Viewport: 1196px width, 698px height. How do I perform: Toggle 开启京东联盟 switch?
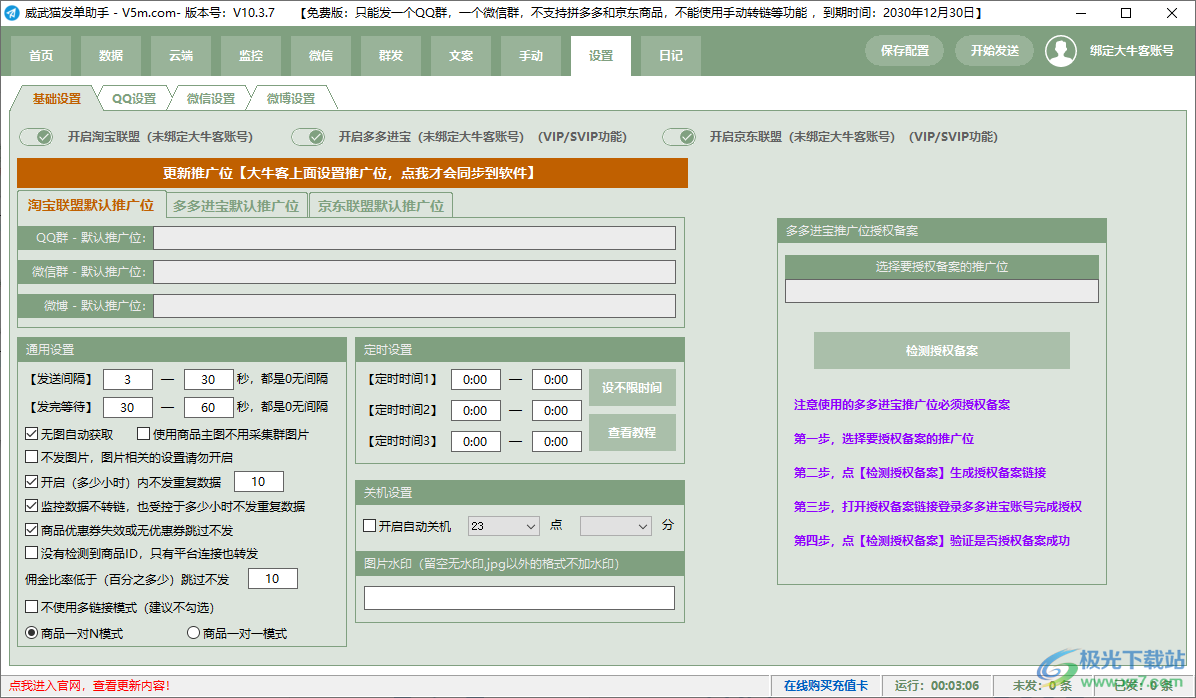click(679, 137)
